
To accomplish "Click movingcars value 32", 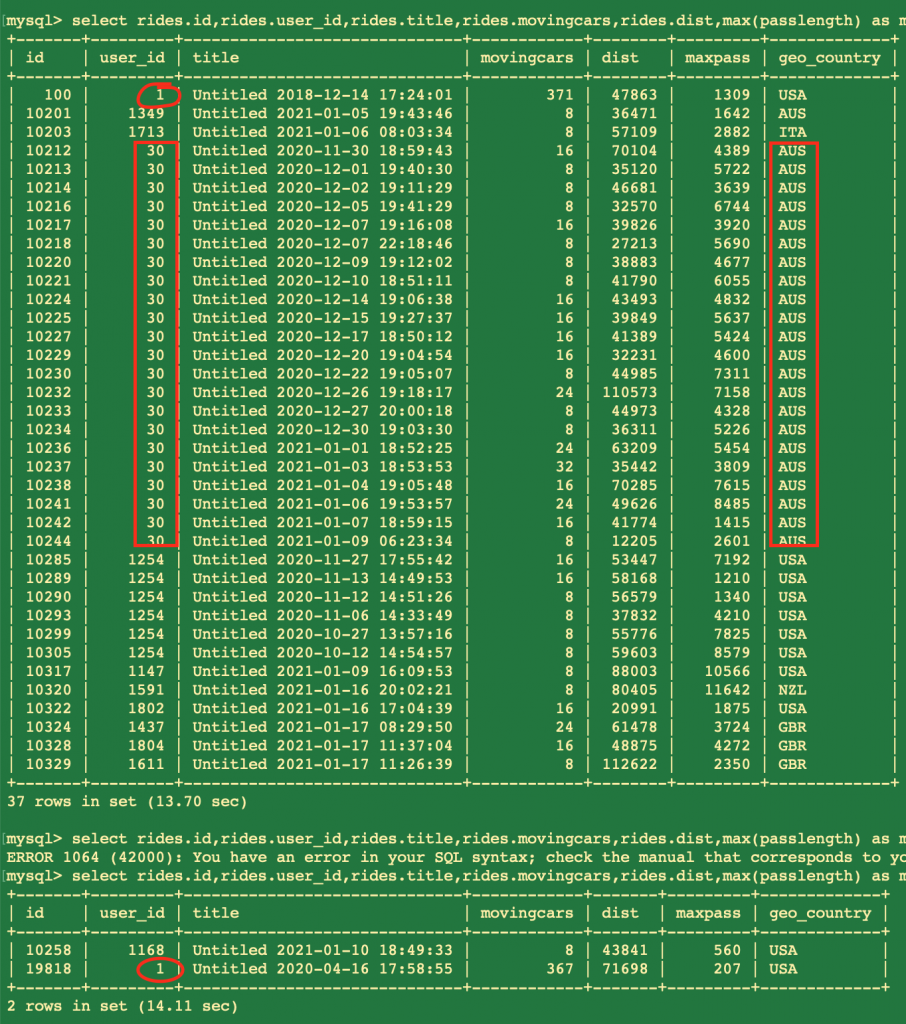I will [564, 467].
